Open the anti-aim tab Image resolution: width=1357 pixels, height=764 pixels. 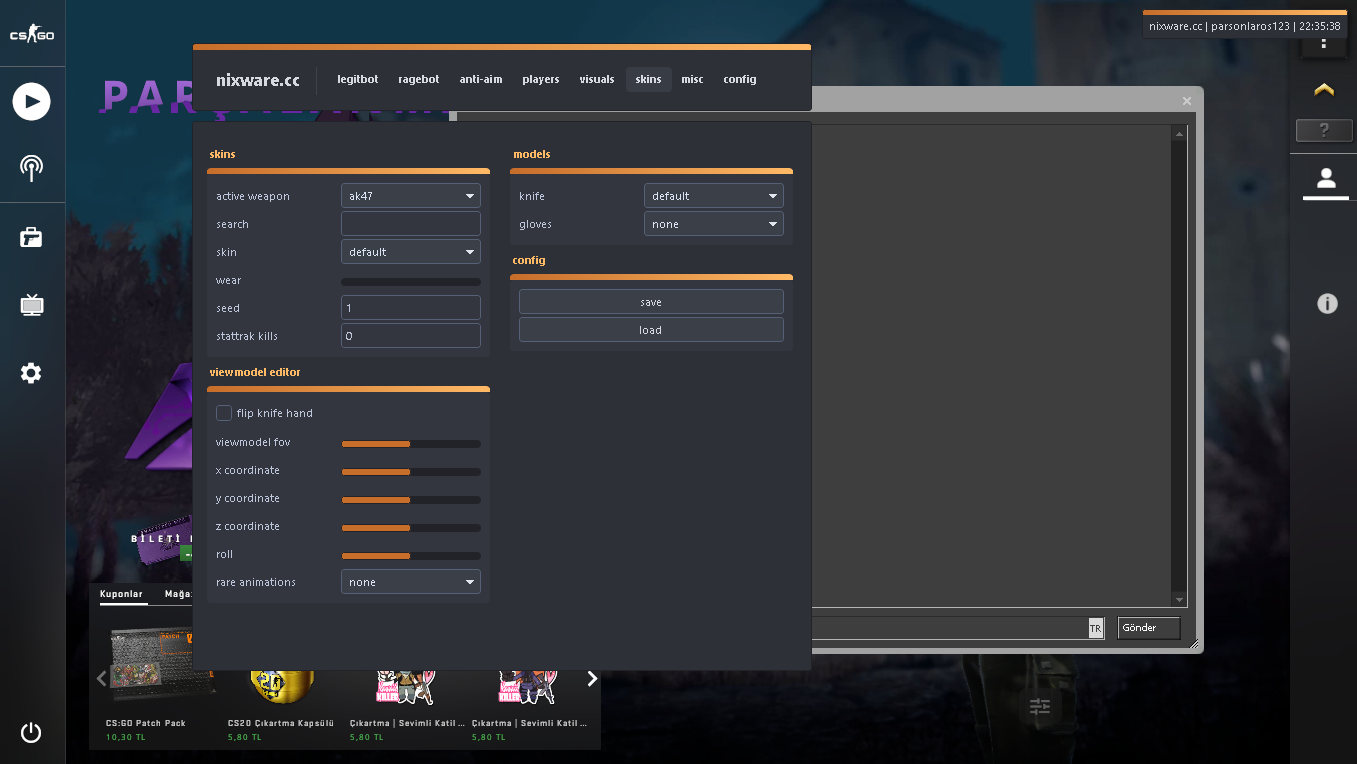coord(481,79)
